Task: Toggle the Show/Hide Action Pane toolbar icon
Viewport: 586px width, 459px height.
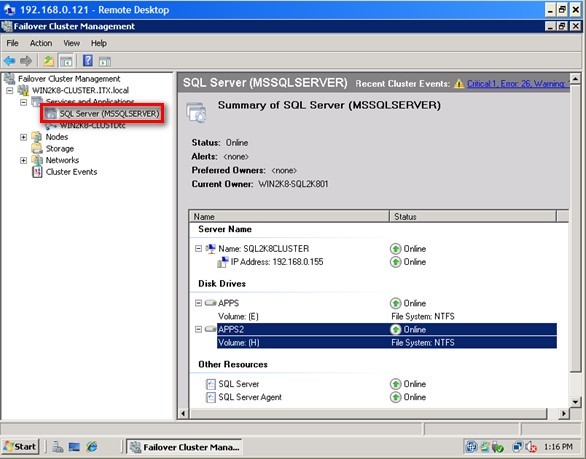Action: (105, 61)
